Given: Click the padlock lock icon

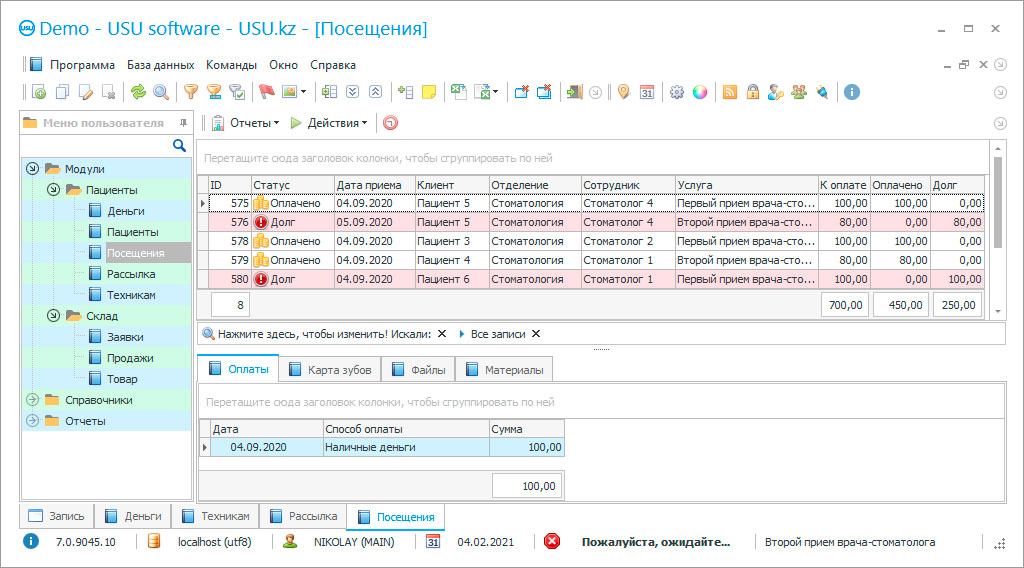Looking at the screenshot, I should click(753, 92).
